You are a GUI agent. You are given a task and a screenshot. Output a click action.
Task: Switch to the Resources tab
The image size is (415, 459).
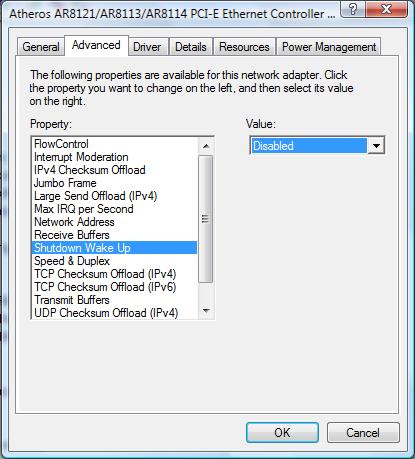click(244, 47)
